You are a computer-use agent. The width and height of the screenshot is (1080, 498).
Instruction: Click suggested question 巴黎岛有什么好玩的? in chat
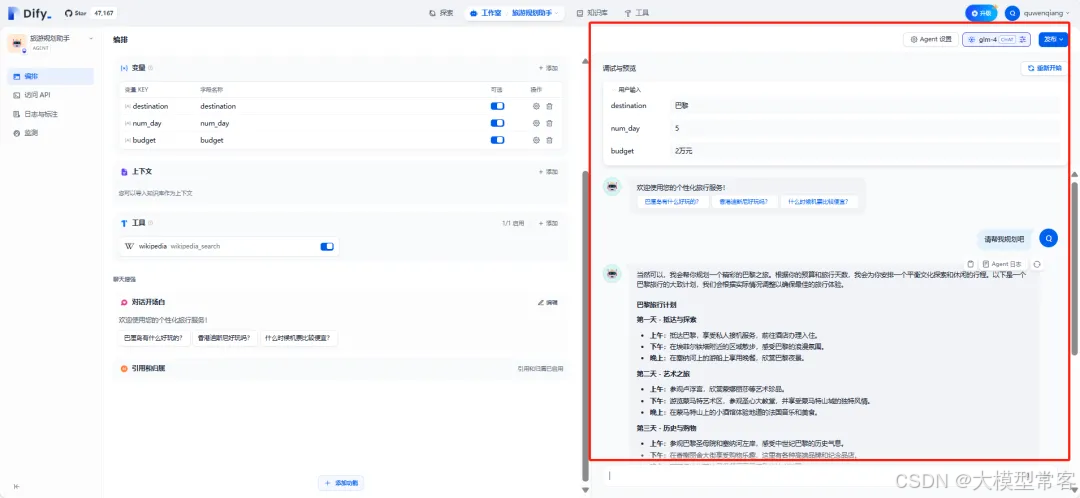point(672,202)
